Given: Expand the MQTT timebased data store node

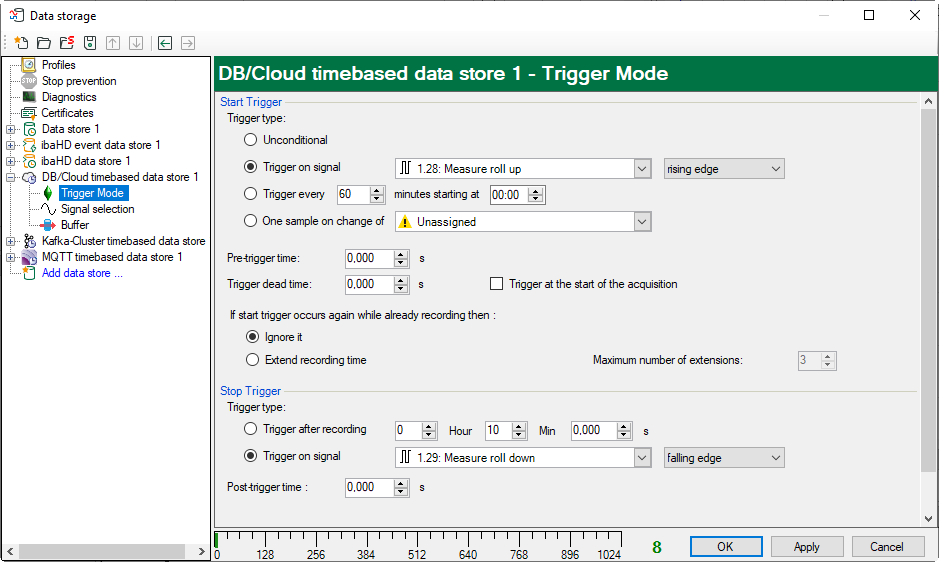Looking at the screenshot, I should pos(10,257).
